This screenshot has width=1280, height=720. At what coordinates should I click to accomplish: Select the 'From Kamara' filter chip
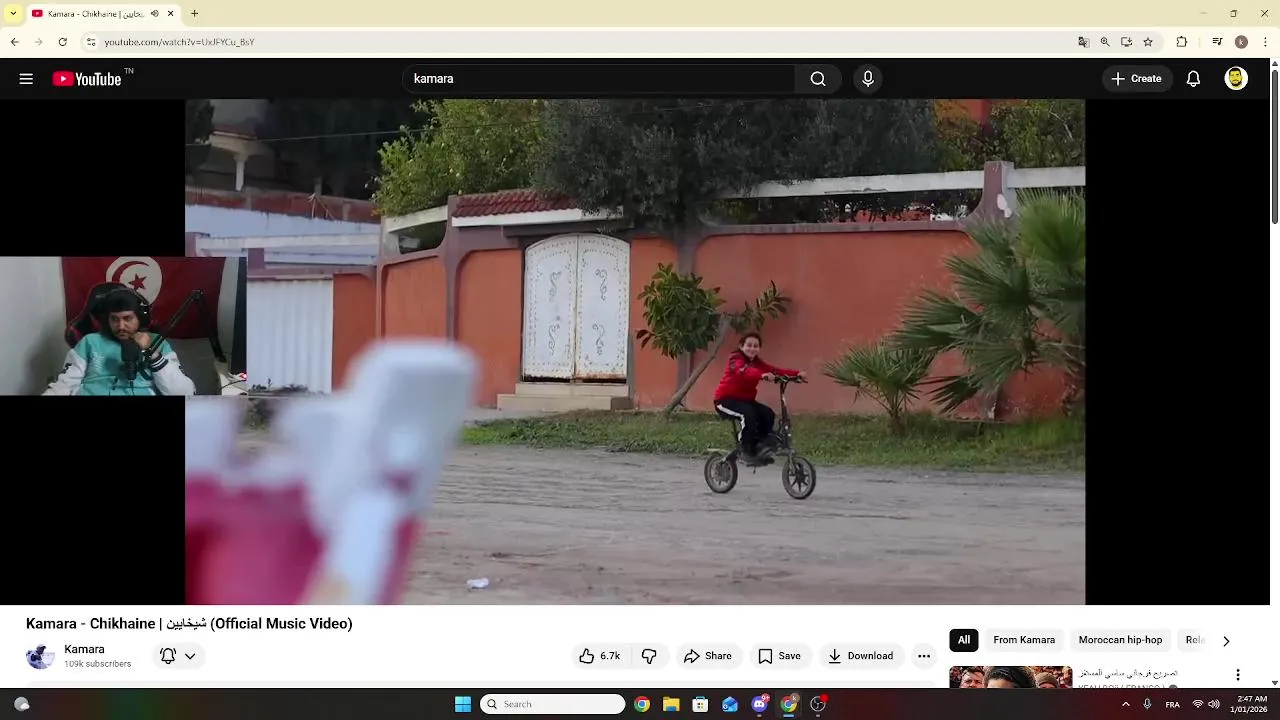point(1024,640)
